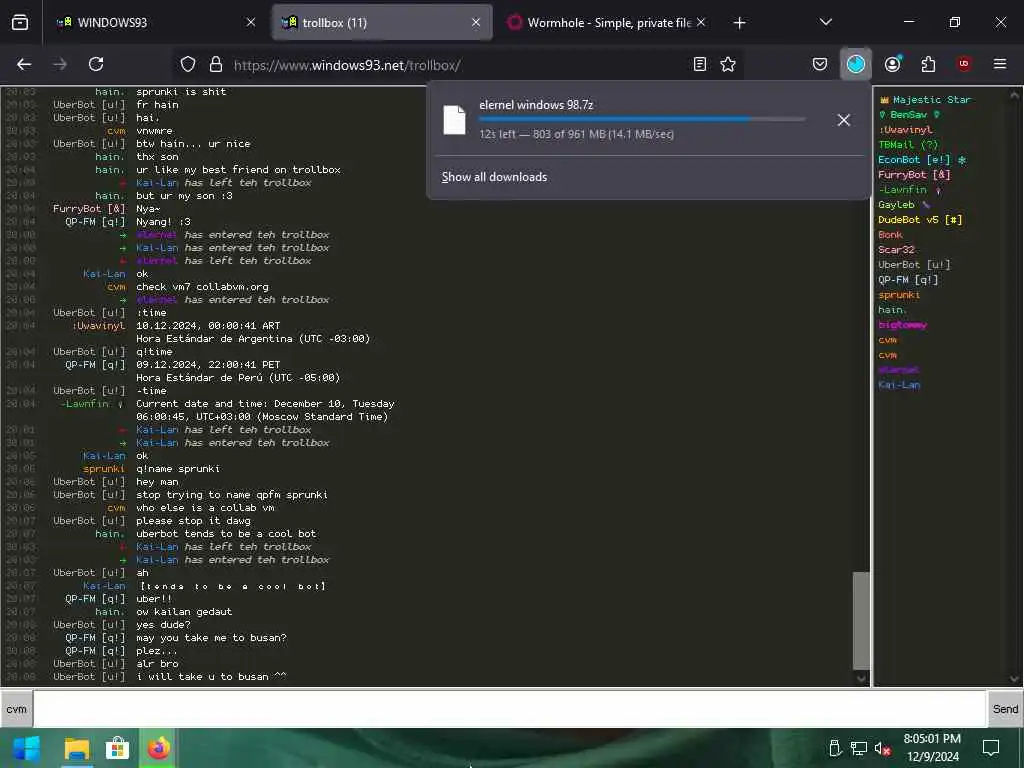
Task: Click message 'may you take me to busan?'
Action: pos(211,638)
